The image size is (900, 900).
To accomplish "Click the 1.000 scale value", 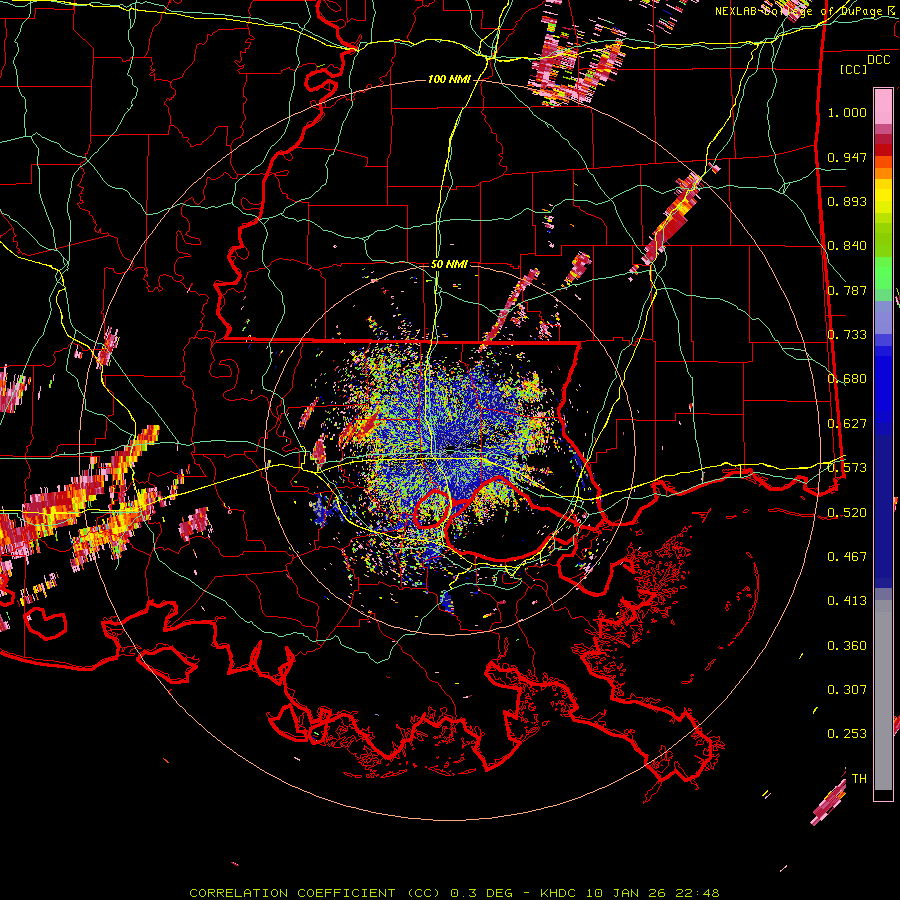I will pos(847,112).
